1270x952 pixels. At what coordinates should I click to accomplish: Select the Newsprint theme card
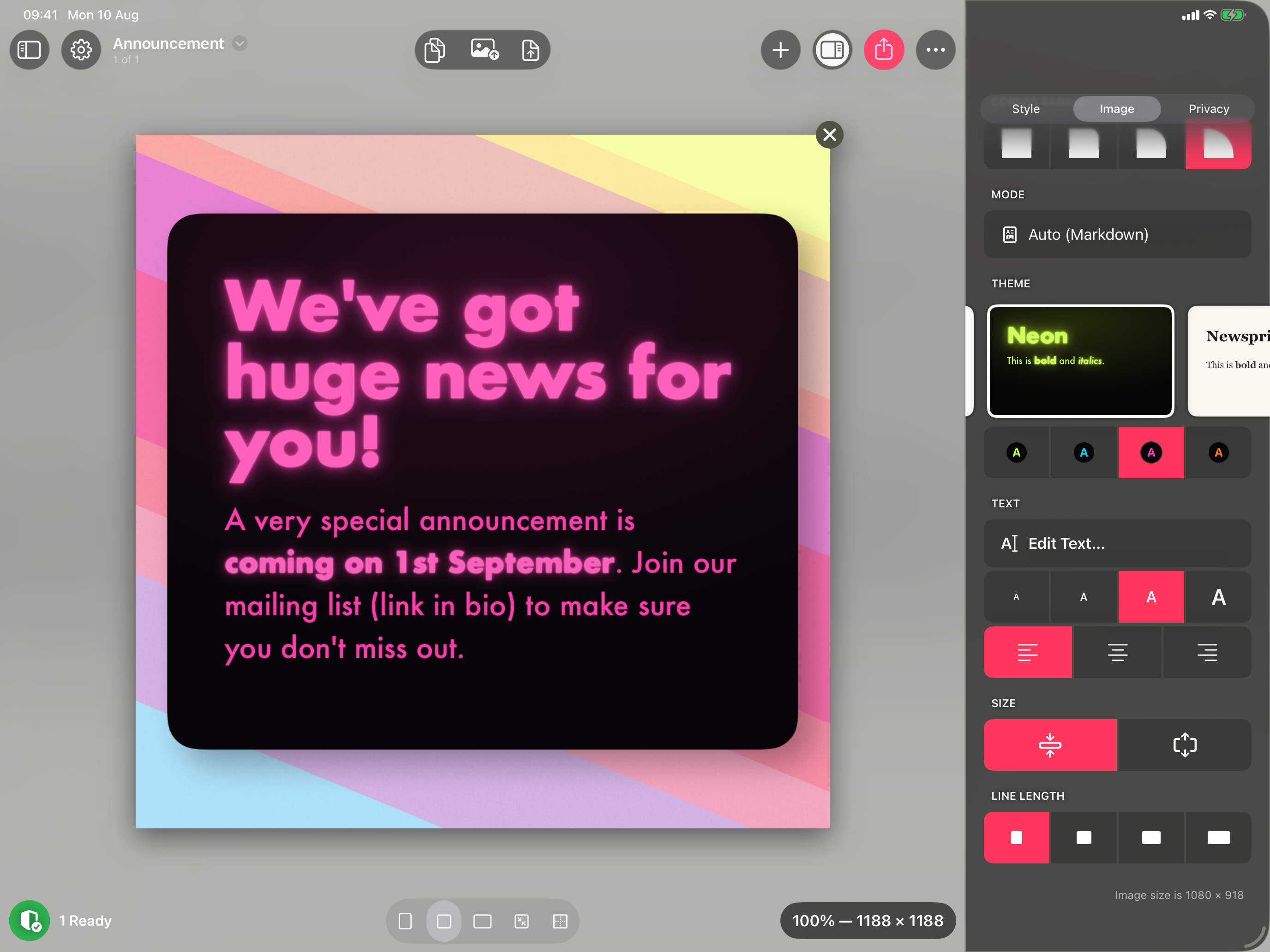(1228, 361)
